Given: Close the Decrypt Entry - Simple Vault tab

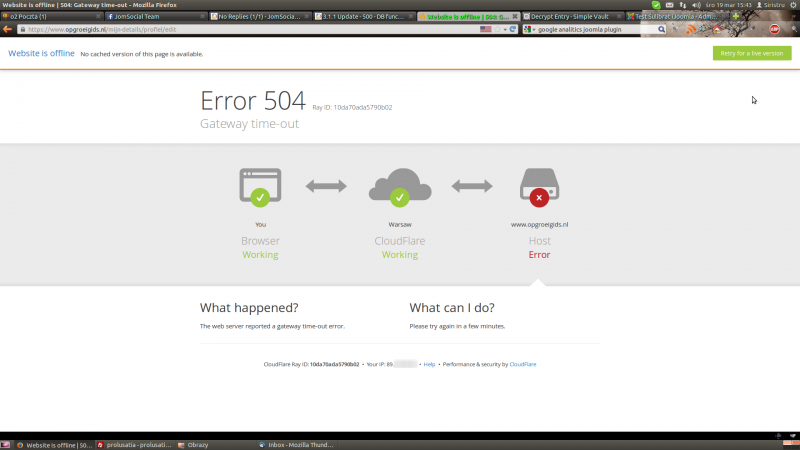Looking at the screenshot, I should (619, 16).
